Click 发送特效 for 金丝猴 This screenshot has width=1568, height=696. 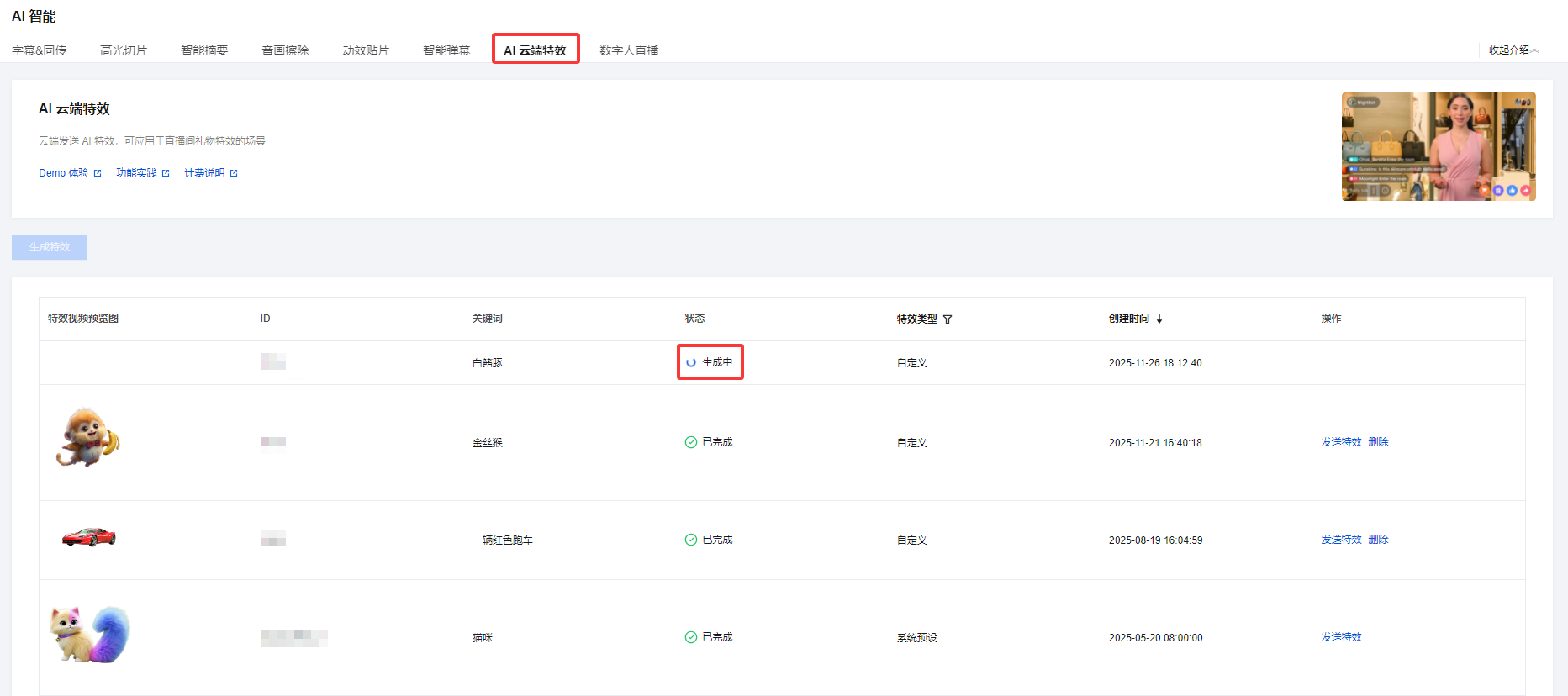pyautogui.click(x=1341, y=442)
